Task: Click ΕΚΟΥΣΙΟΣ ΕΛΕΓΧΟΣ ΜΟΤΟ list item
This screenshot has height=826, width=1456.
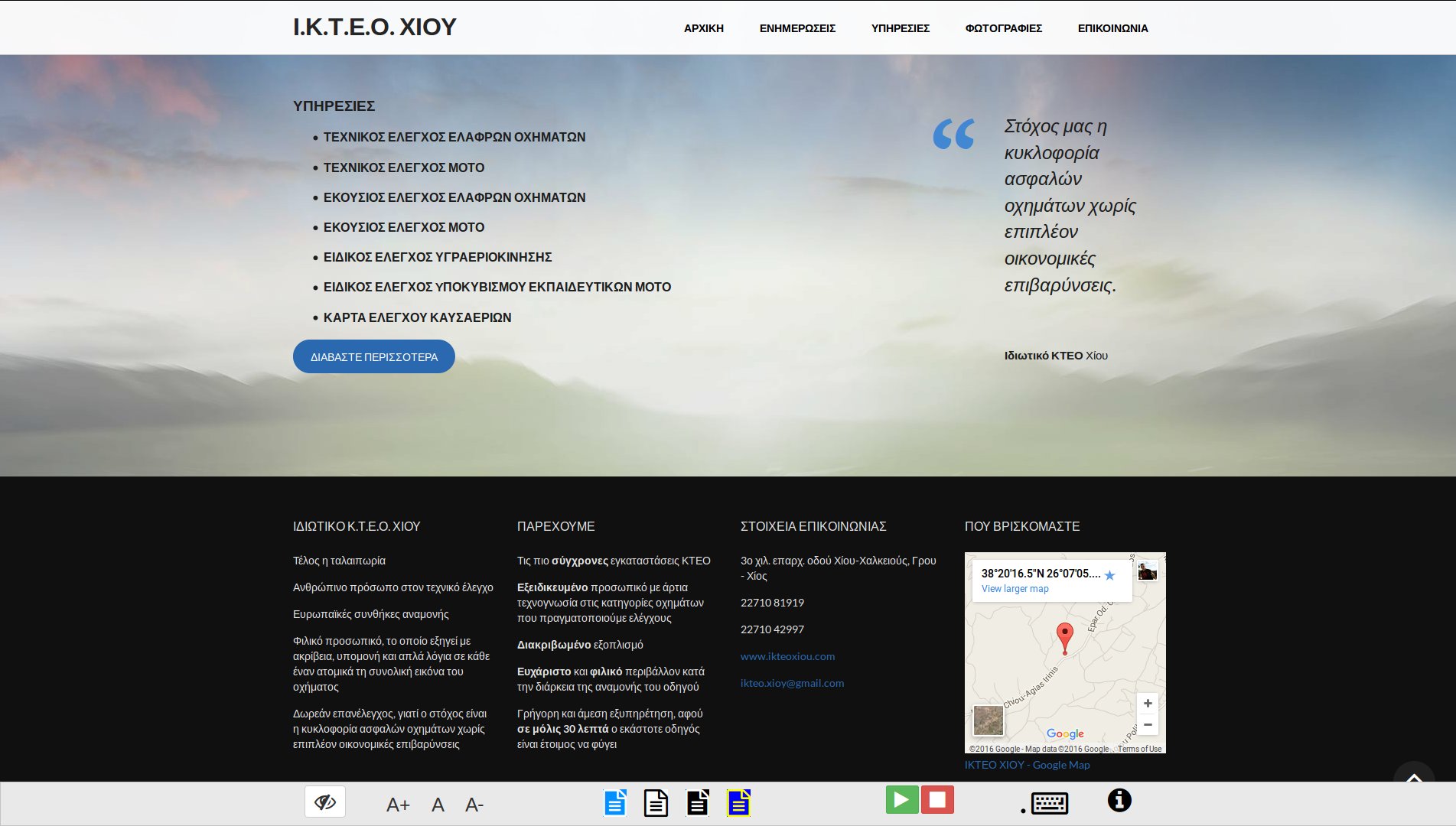Action: 404,227
